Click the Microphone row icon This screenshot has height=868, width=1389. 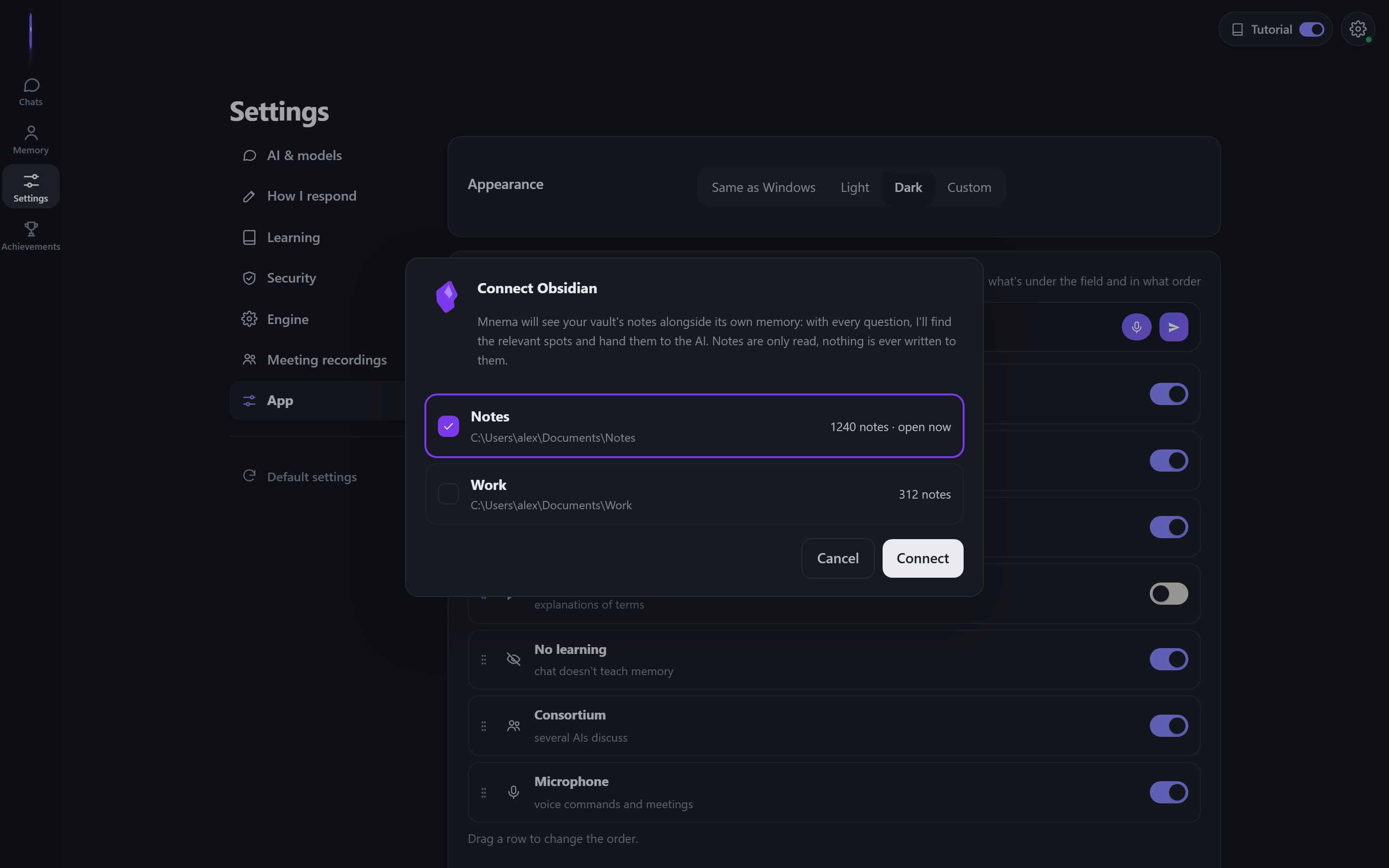(x=514, y=792)
